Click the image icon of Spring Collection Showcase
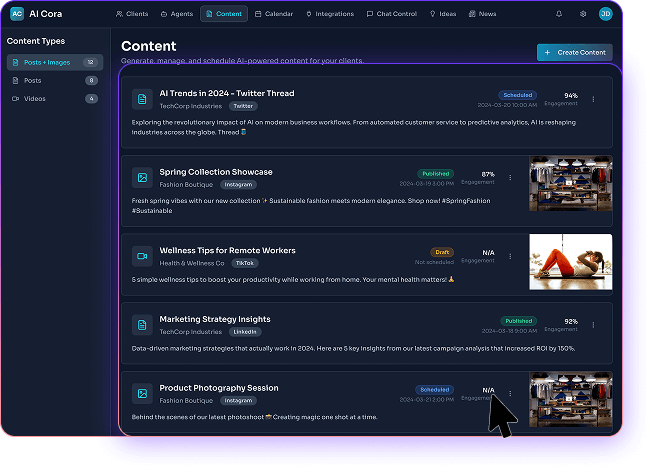 [142, 177]
